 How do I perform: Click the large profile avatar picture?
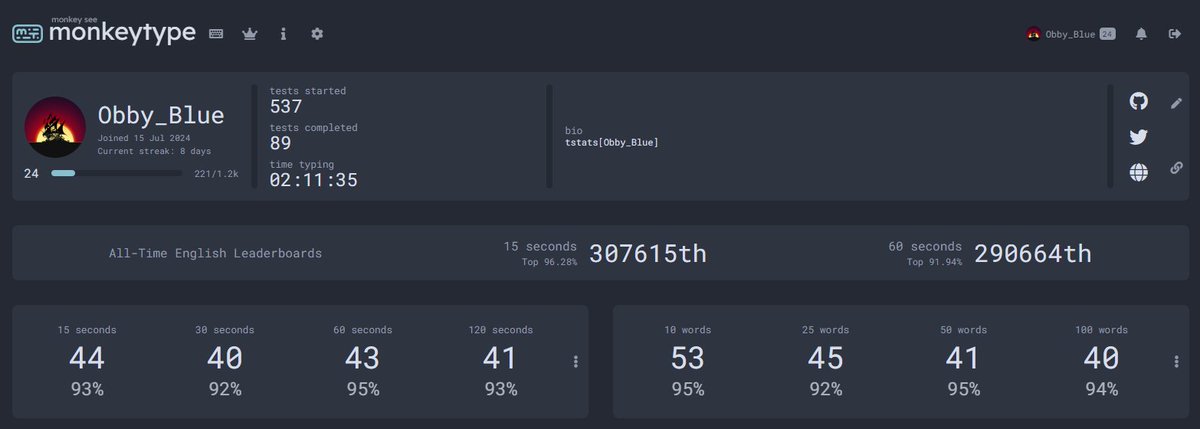click(54, 127)
